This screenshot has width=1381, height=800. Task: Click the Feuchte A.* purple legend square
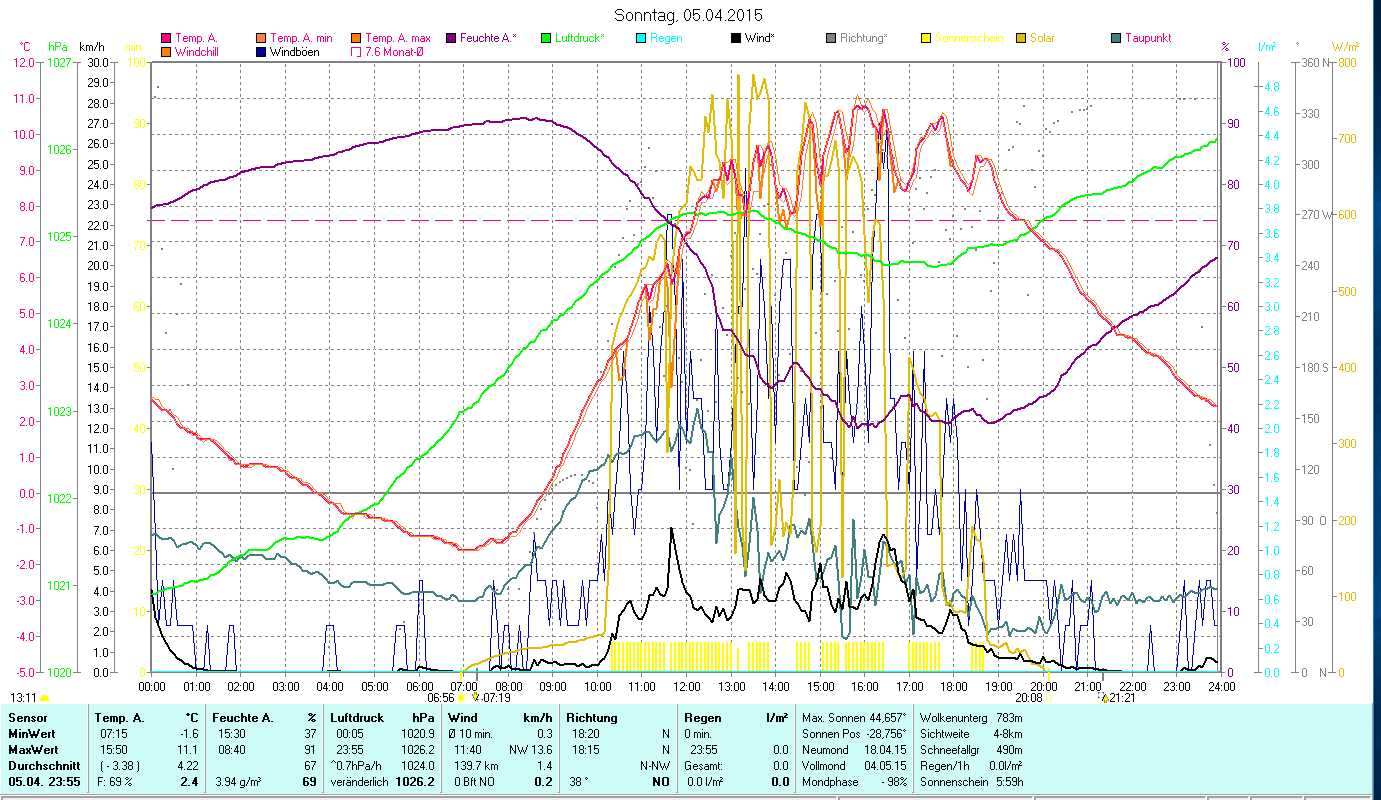(452, 38)
